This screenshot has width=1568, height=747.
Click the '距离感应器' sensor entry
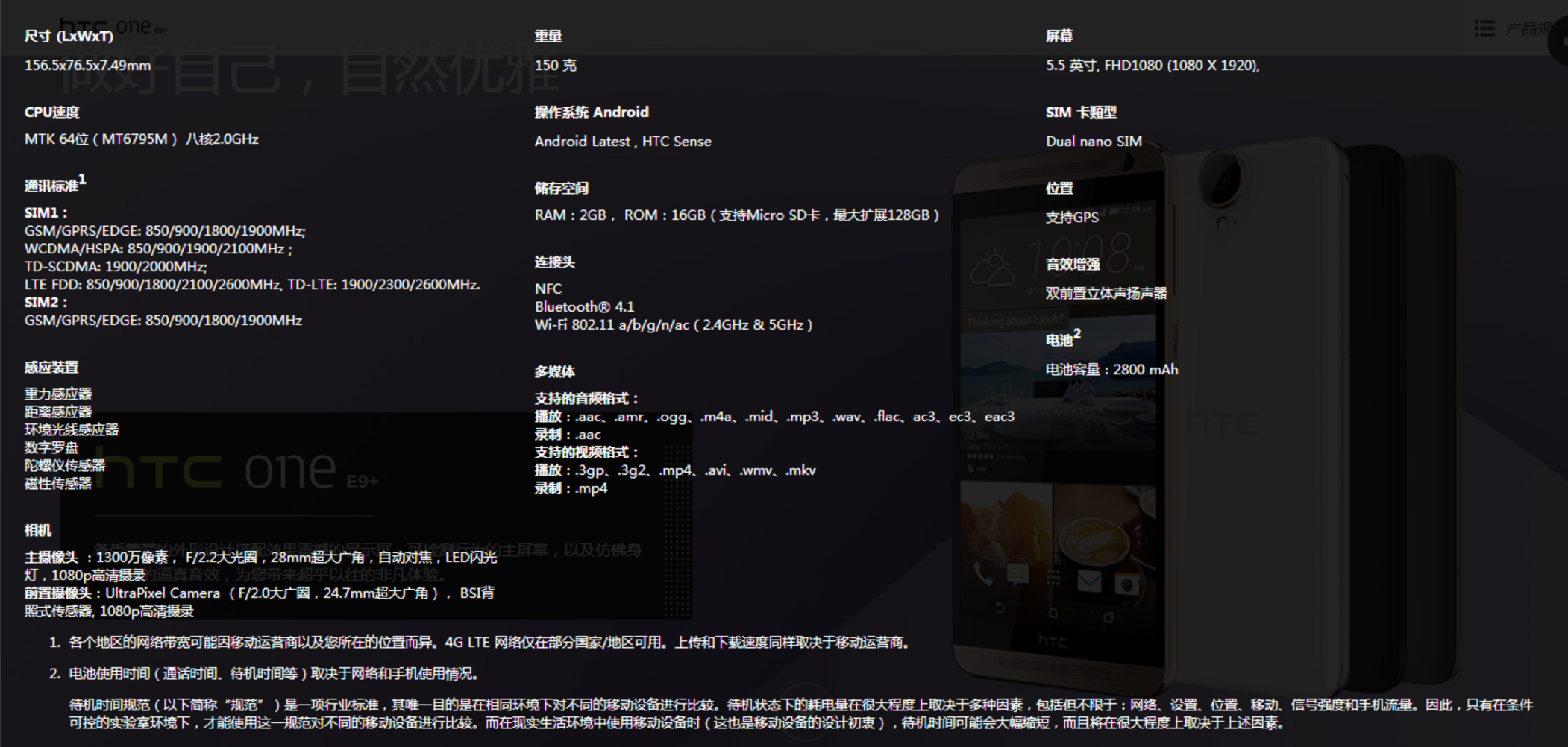point(58,412)
